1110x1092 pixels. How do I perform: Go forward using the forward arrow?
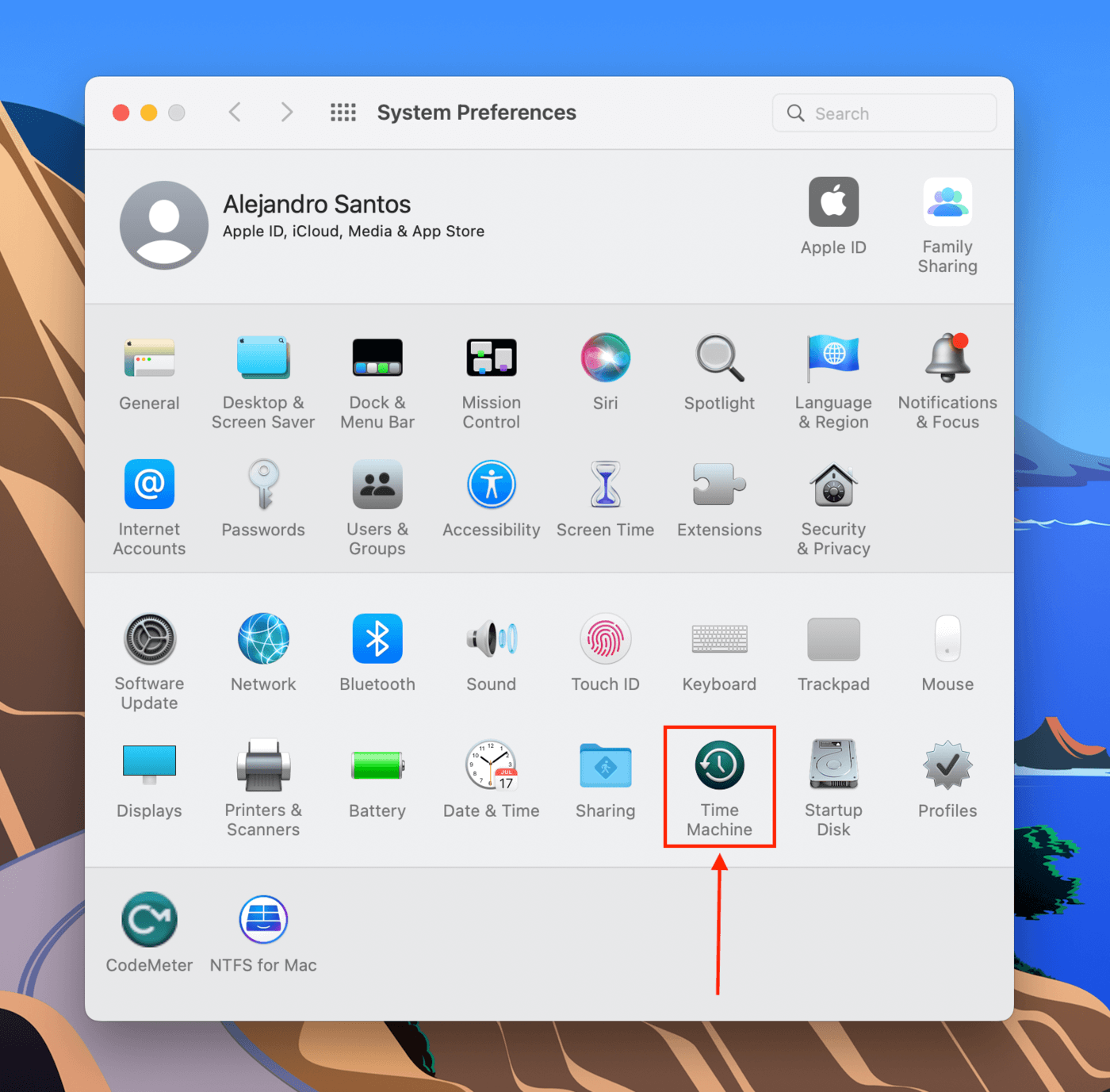pyautogui.click(x=287, y=112)
